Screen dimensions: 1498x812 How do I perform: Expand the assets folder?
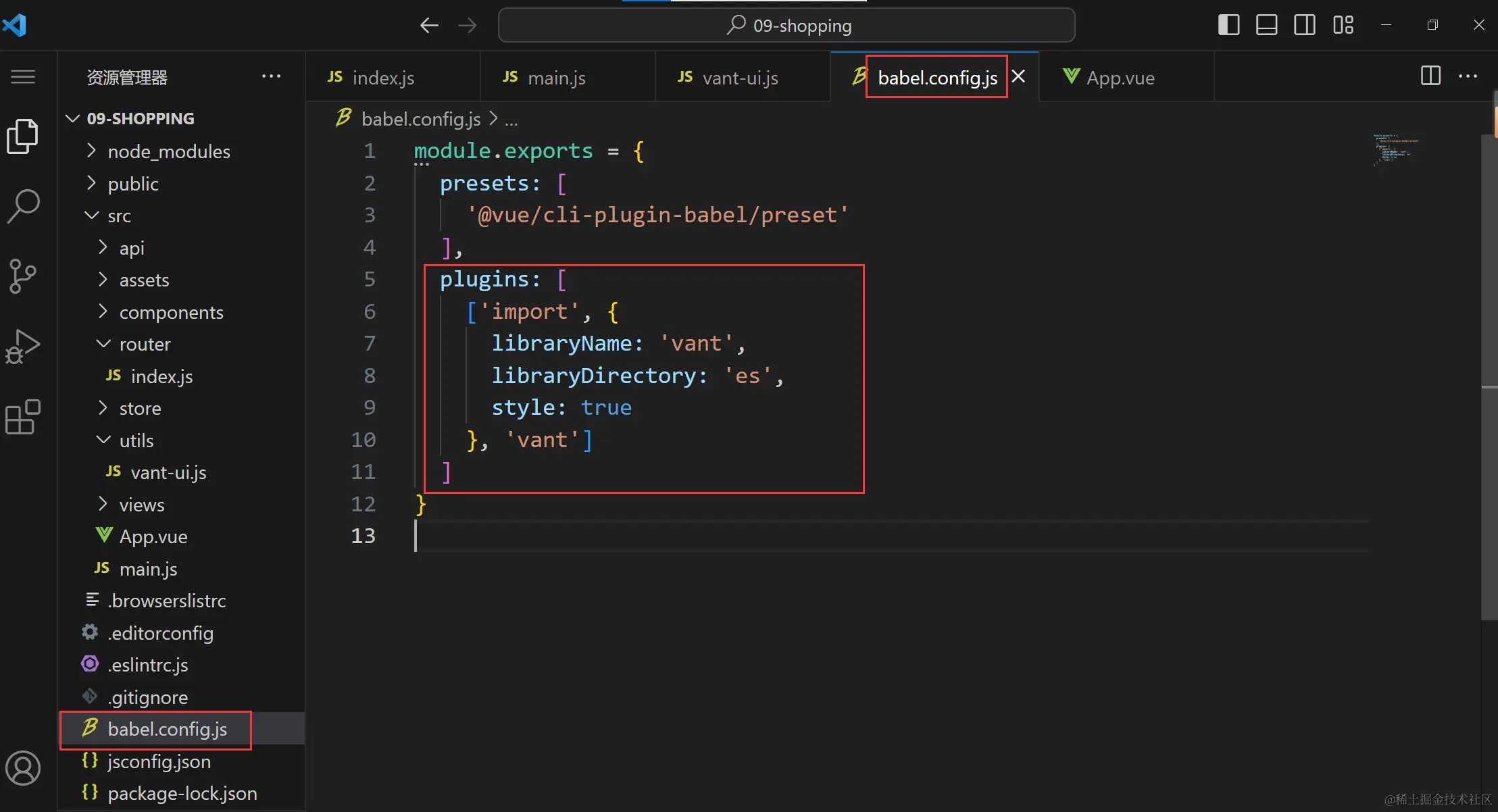[x=182, y=280]
